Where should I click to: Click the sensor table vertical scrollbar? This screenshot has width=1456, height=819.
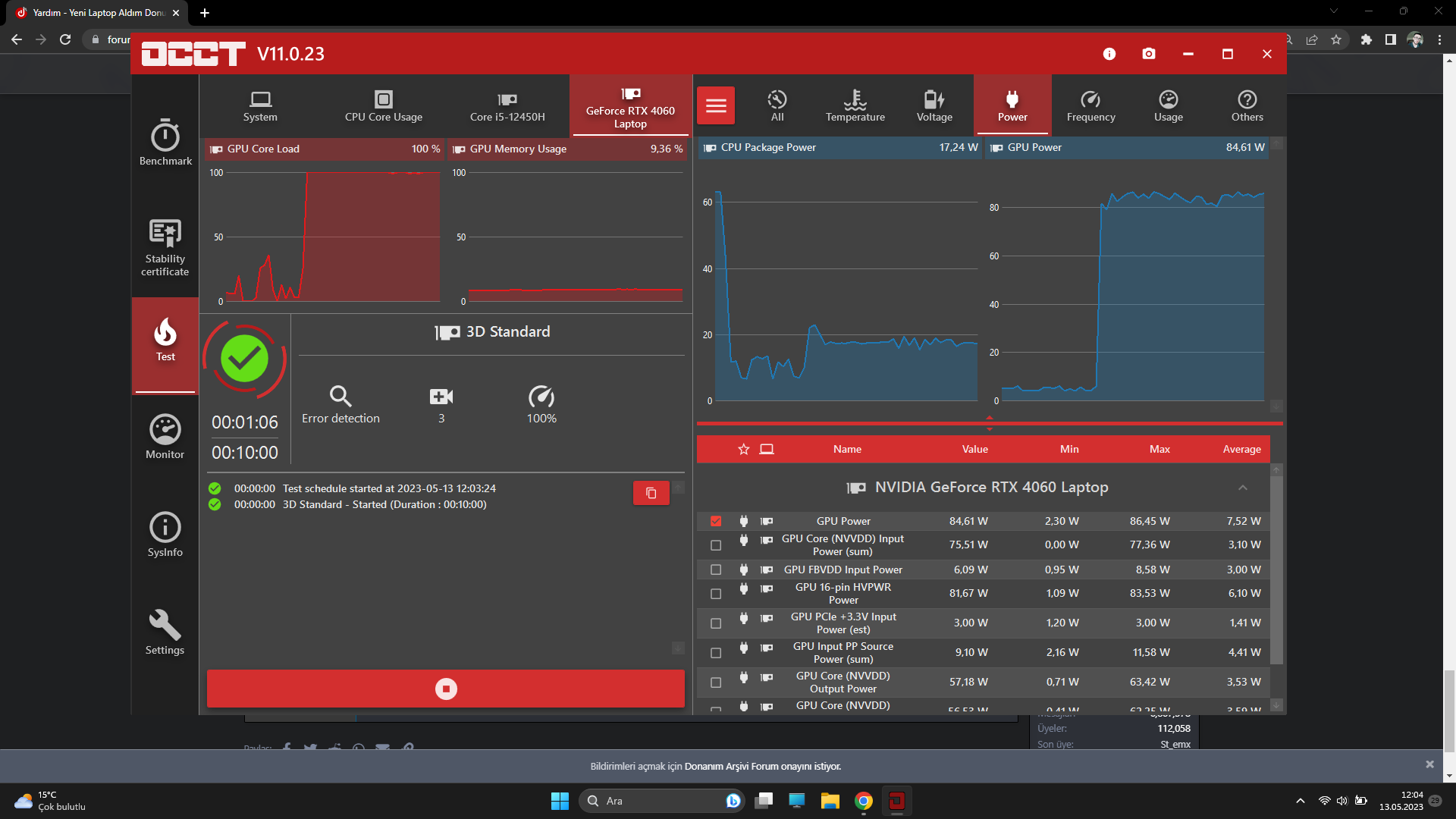1276,570
